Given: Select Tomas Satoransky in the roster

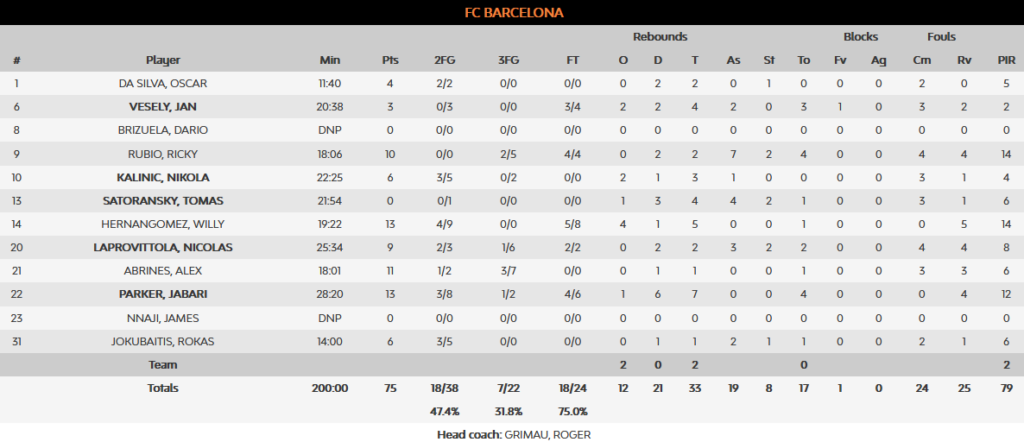Looking at the screenshot, I should pyautogui.click(x=162, y=202).
